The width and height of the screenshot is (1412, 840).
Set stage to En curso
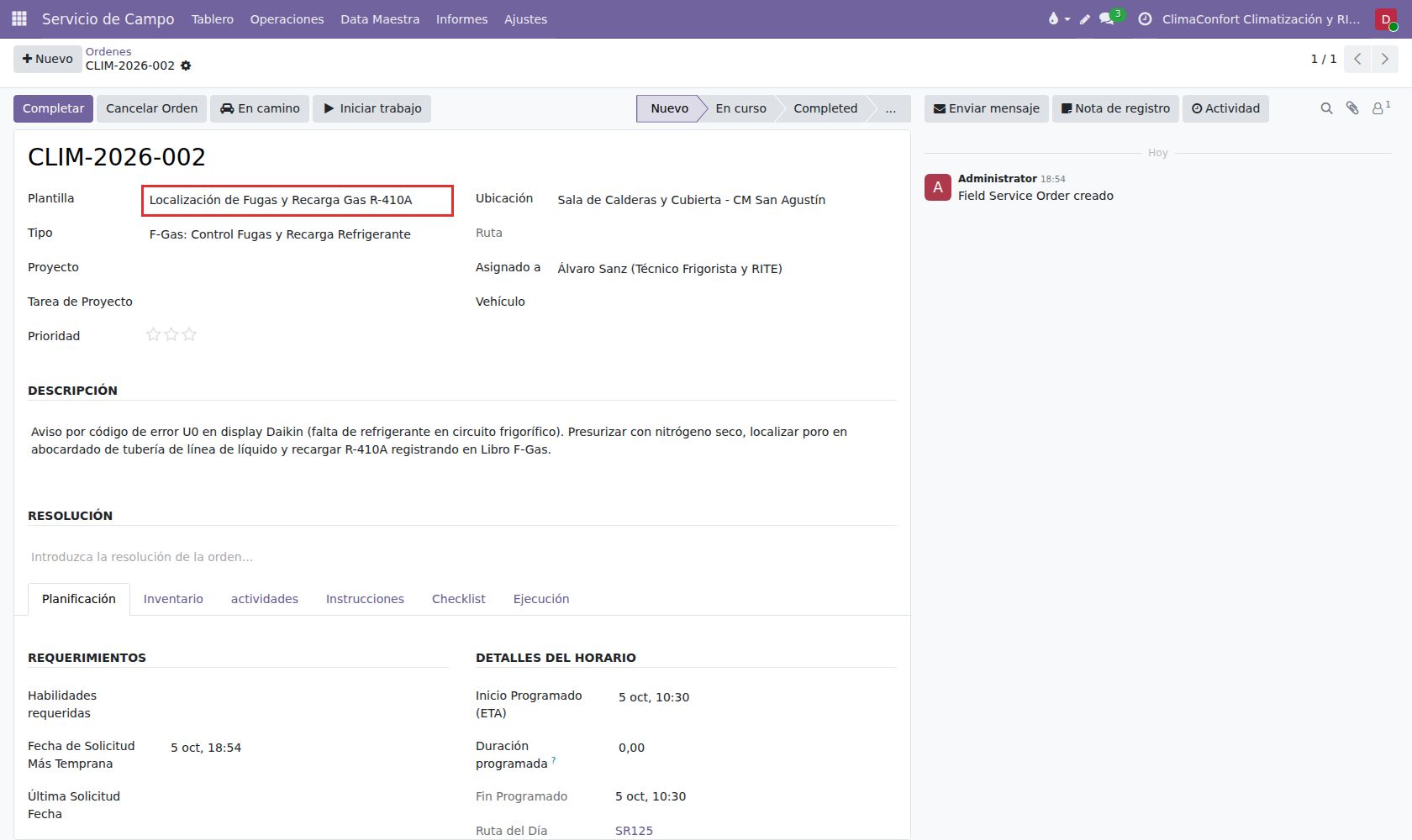740,108
